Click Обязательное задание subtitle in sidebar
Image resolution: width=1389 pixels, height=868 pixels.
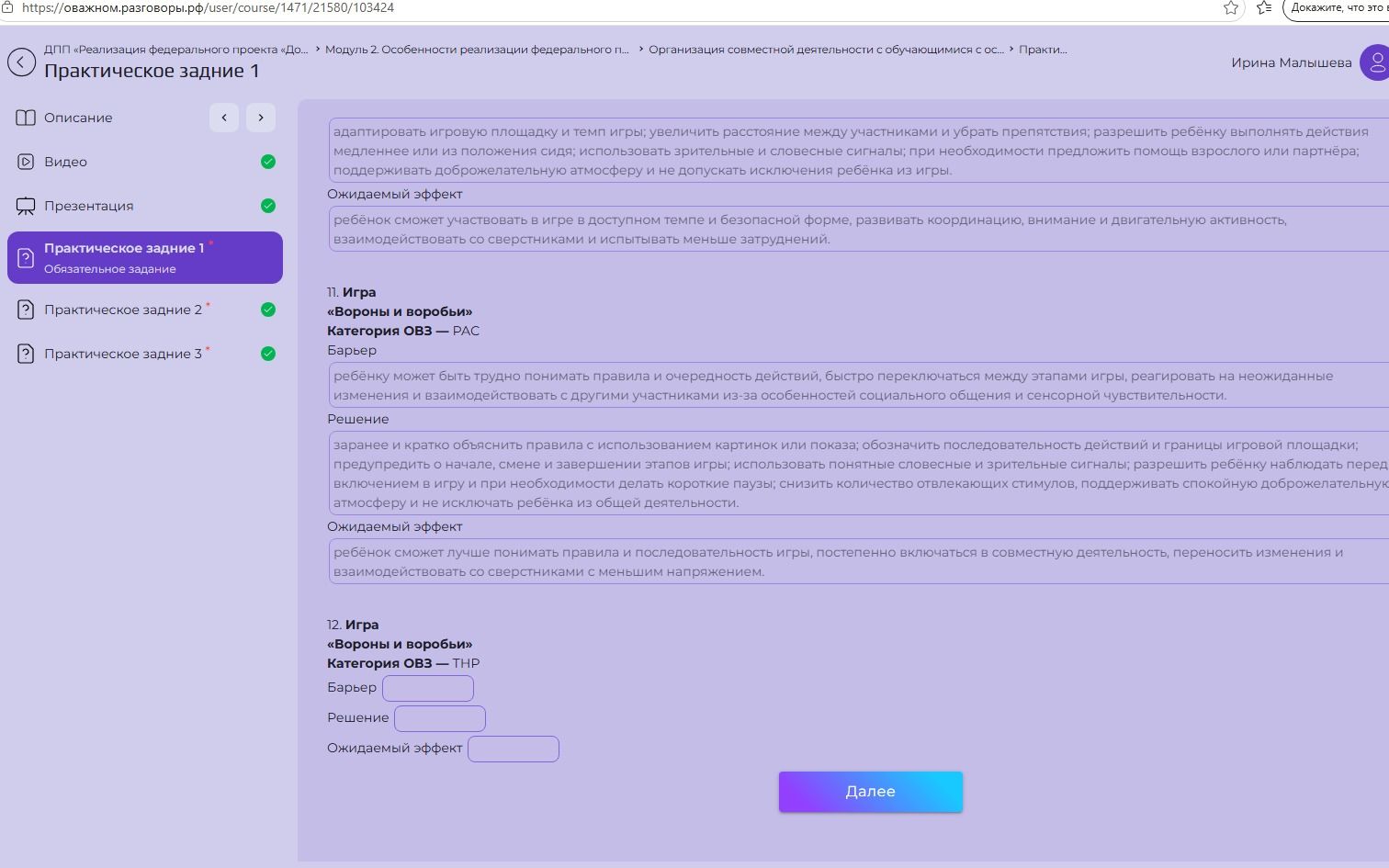(110, 269)
